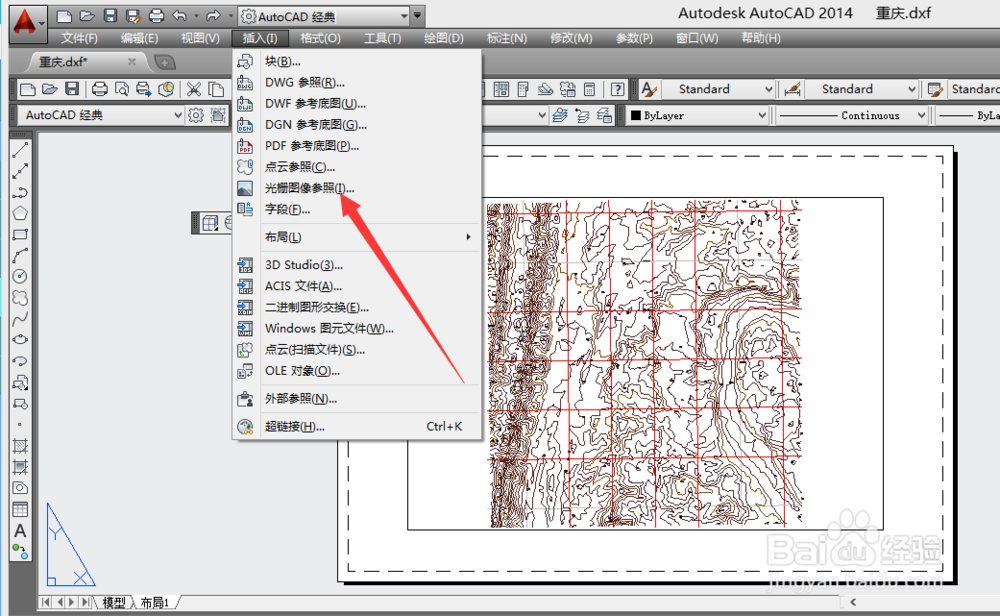
Task: Select the Rectangle draw tool
Action: [x=20, y=235]
